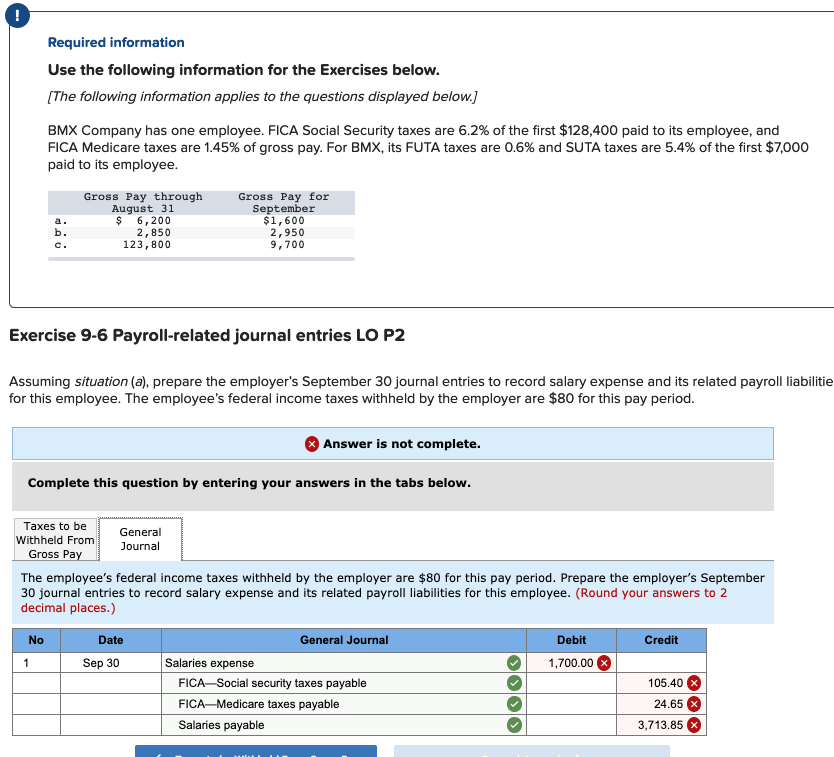Select the Salaries payable account cell

(x=344, y=725)
